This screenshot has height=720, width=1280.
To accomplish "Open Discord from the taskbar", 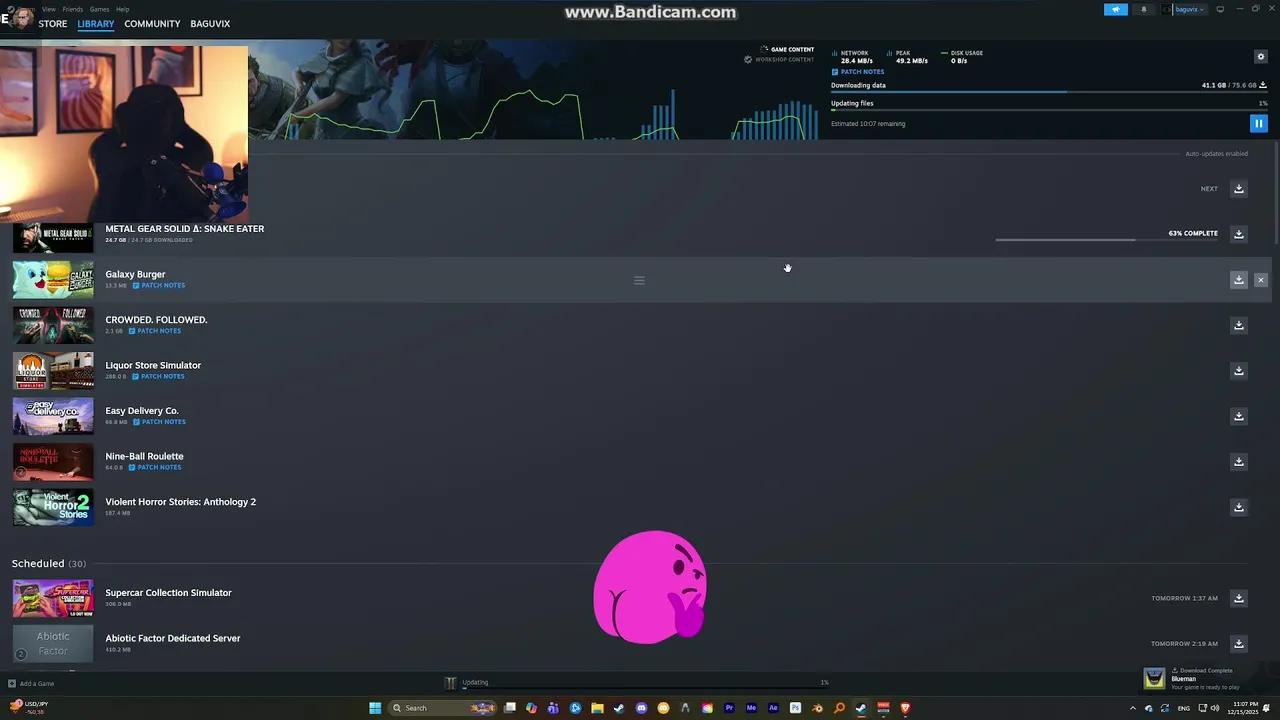I will click(x=641, y=708).
